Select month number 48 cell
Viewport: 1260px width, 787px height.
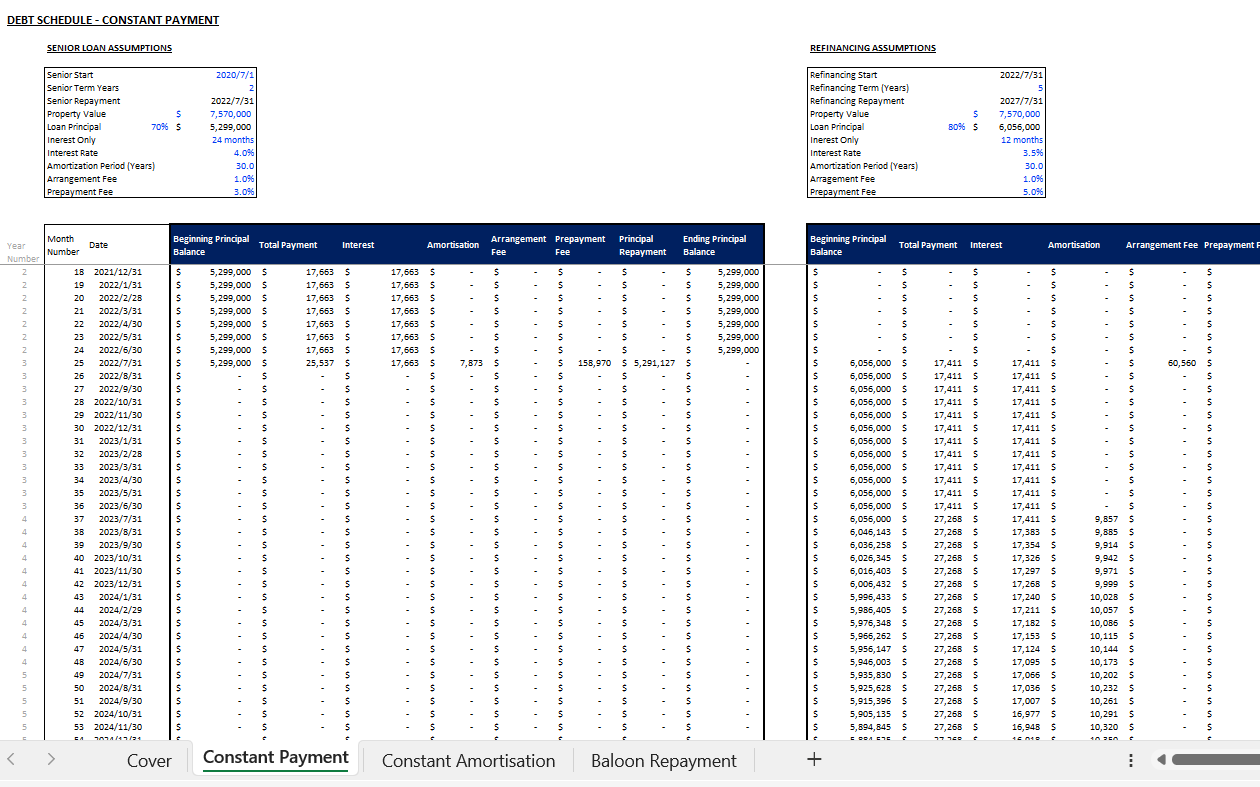click(x=78, y=662)
